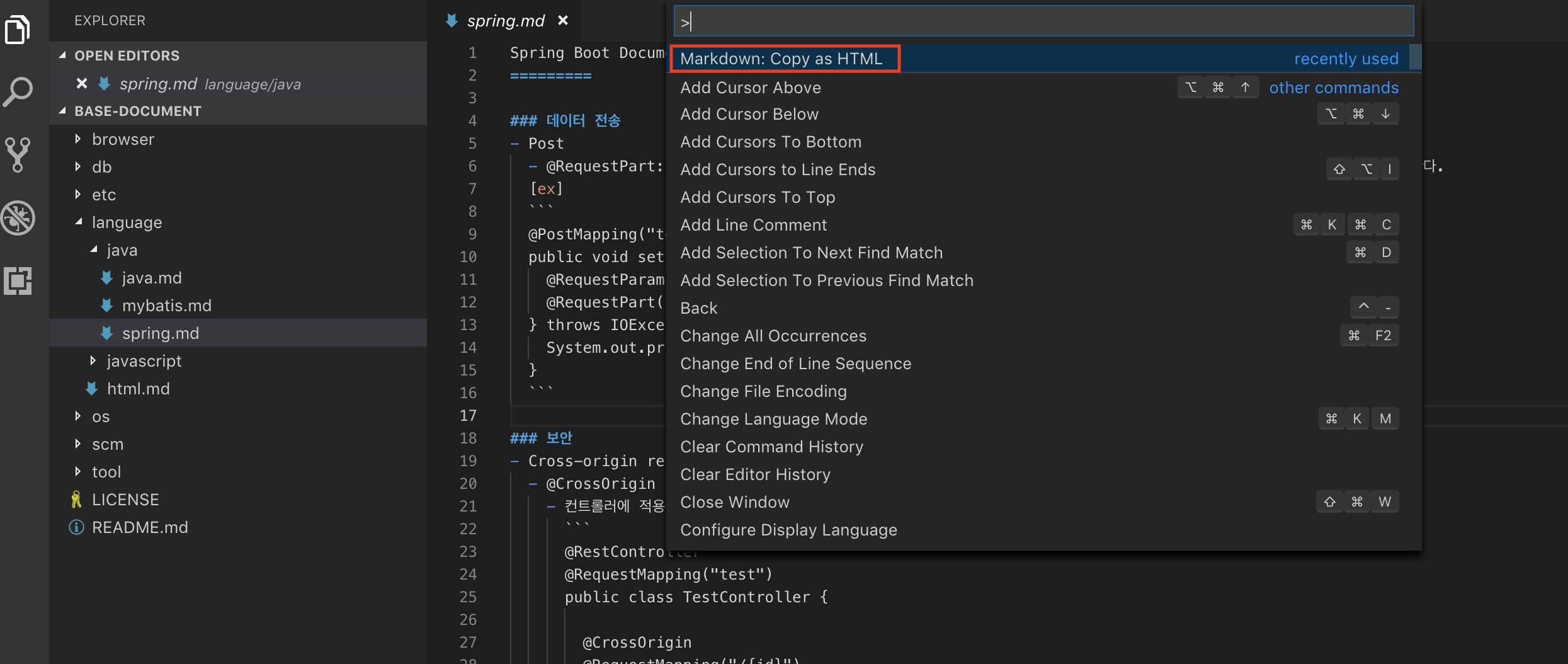Open the Explorer view in activity bar

(18, 30)
